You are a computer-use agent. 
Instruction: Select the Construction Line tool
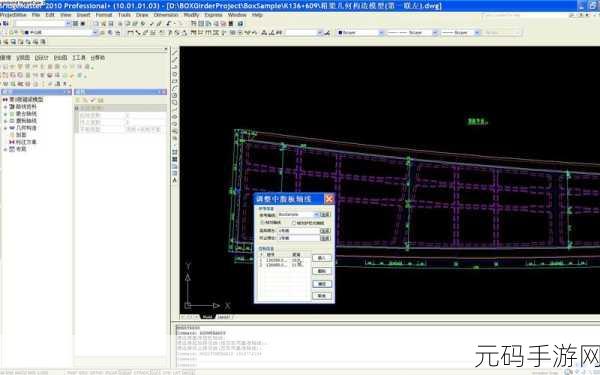tap(175, 60)
